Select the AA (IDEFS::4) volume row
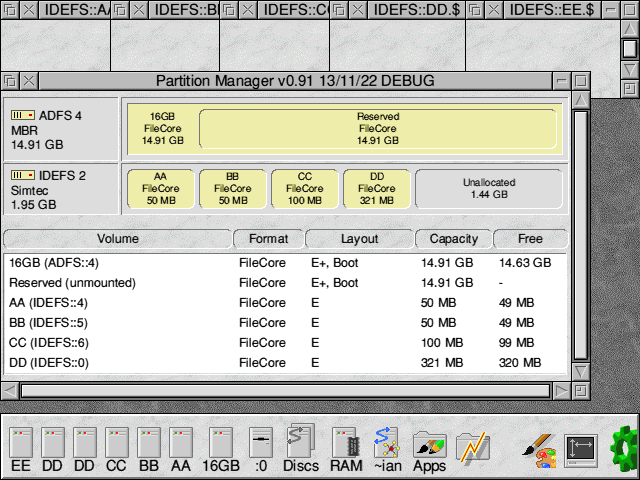Viewport: 640px width, 480px height. point(286,303)
